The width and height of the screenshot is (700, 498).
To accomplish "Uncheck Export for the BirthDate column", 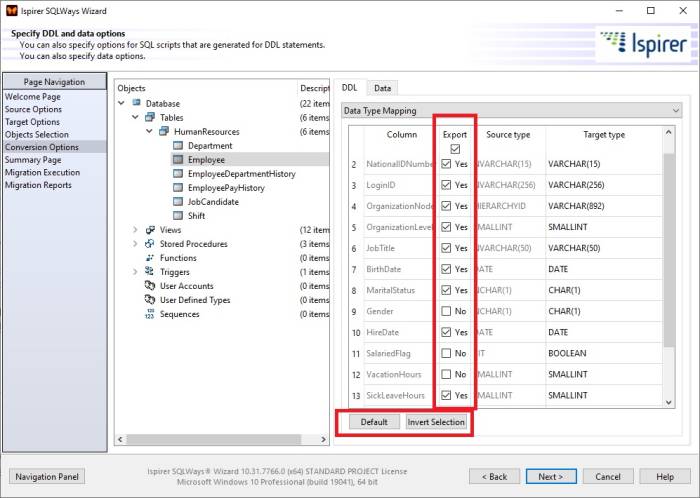I will click(x=444, y=269).
